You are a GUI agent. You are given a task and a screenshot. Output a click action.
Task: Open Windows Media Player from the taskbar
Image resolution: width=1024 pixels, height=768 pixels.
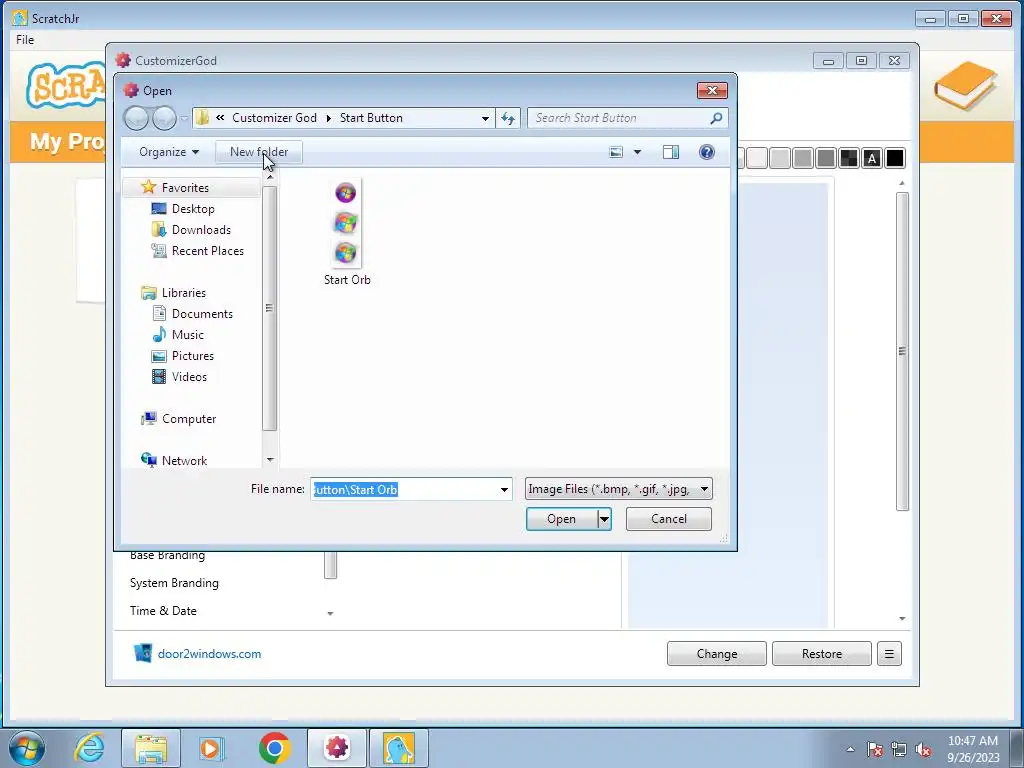(x=212, y=748)
